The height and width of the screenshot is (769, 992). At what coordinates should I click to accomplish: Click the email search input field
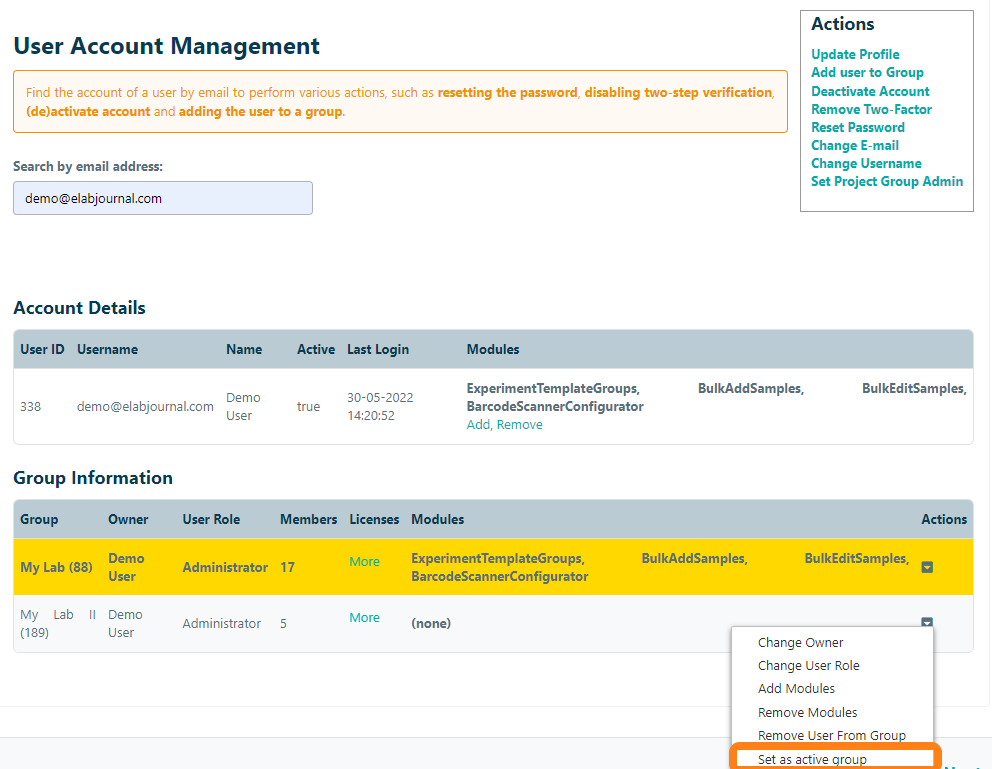(x=163, y=198)
